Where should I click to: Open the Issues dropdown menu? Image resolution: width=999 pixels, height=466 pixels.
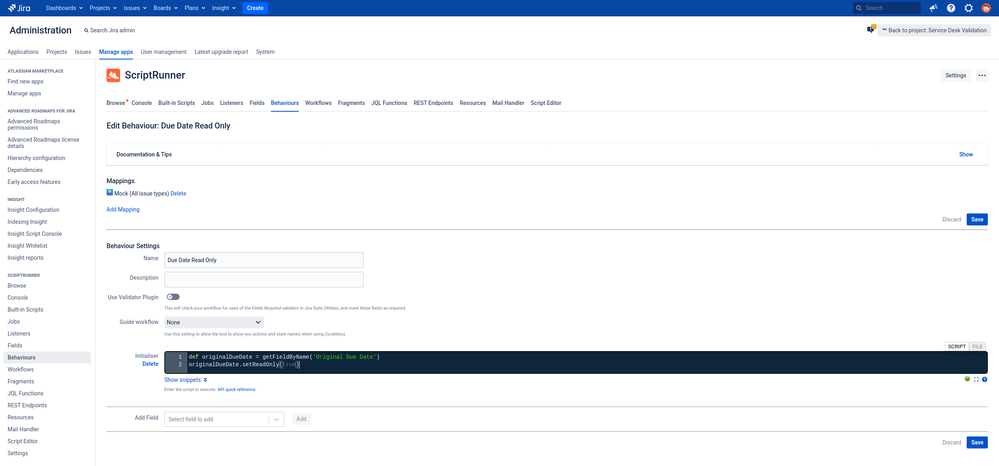coord(137,8)
